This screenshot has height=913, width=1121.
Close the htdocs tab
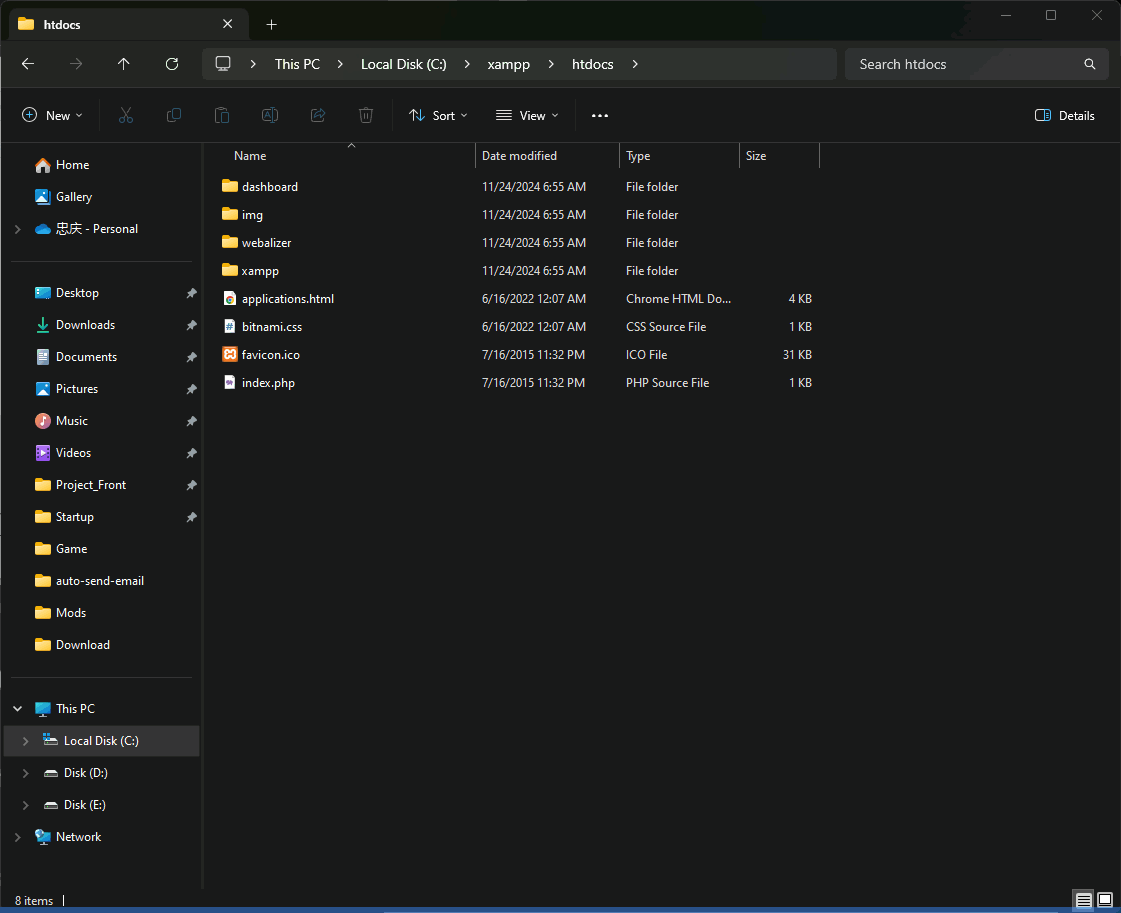(x=227, y=24)
